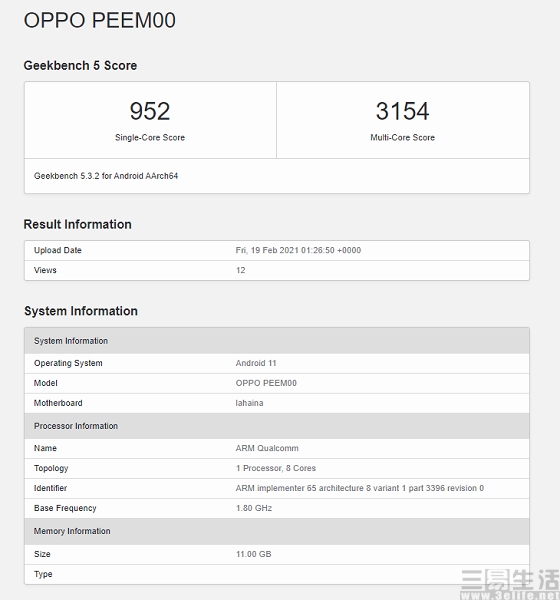The height and width of the screenshot is (600, 560).
Task: Click the processor Name label
Action: point(45,448)
